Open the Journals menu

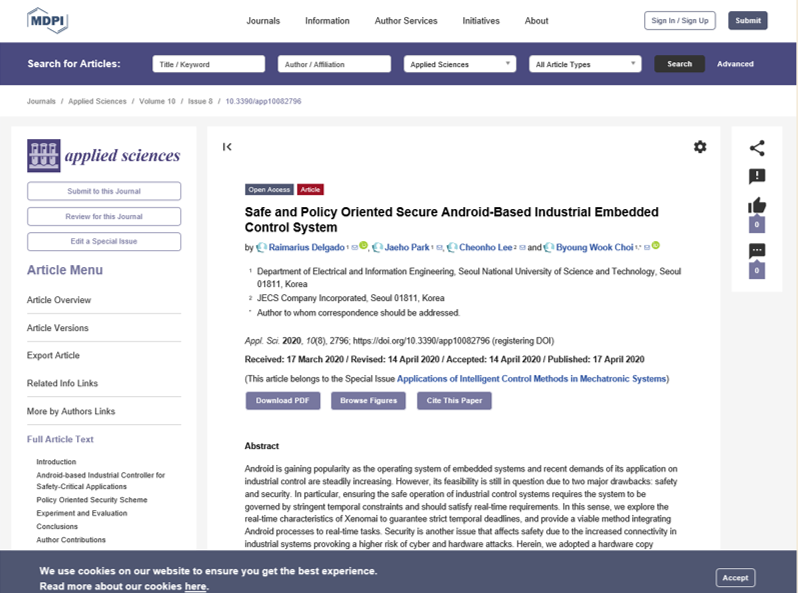[263, 21]
